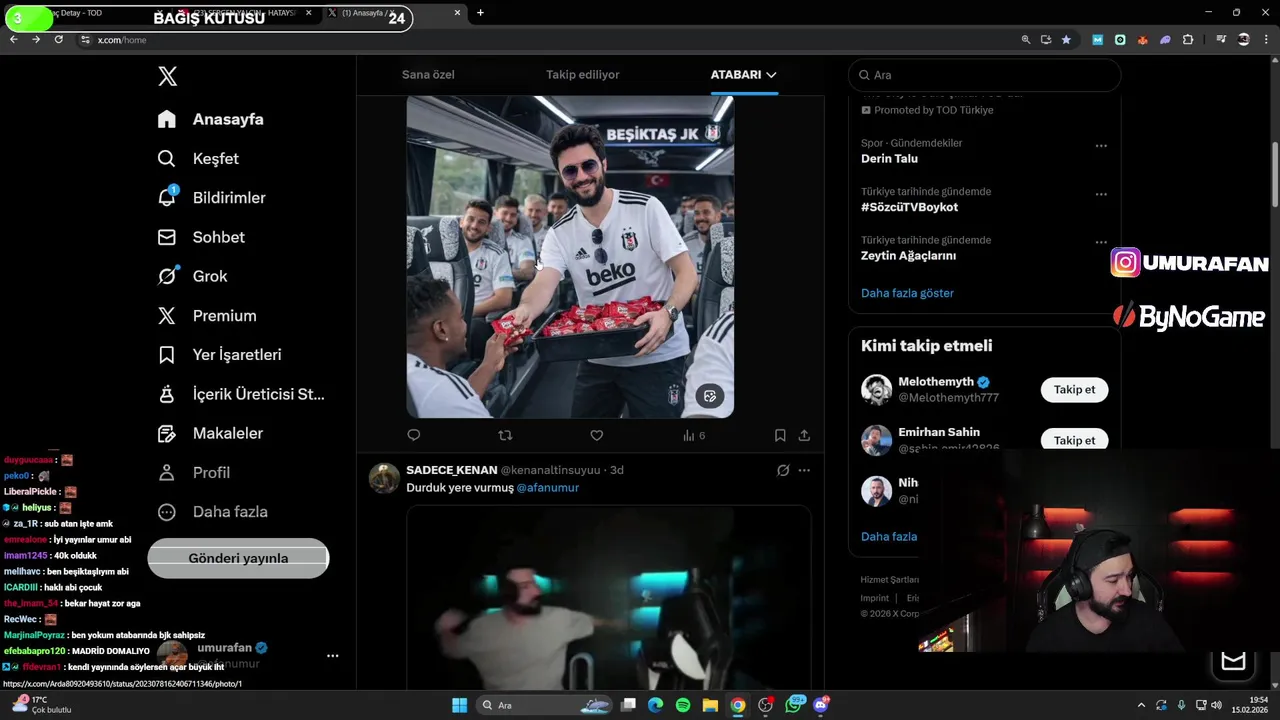Screen dimensions: 1280x720
Task: Open Makaleler articles
Action: point(210,433)
